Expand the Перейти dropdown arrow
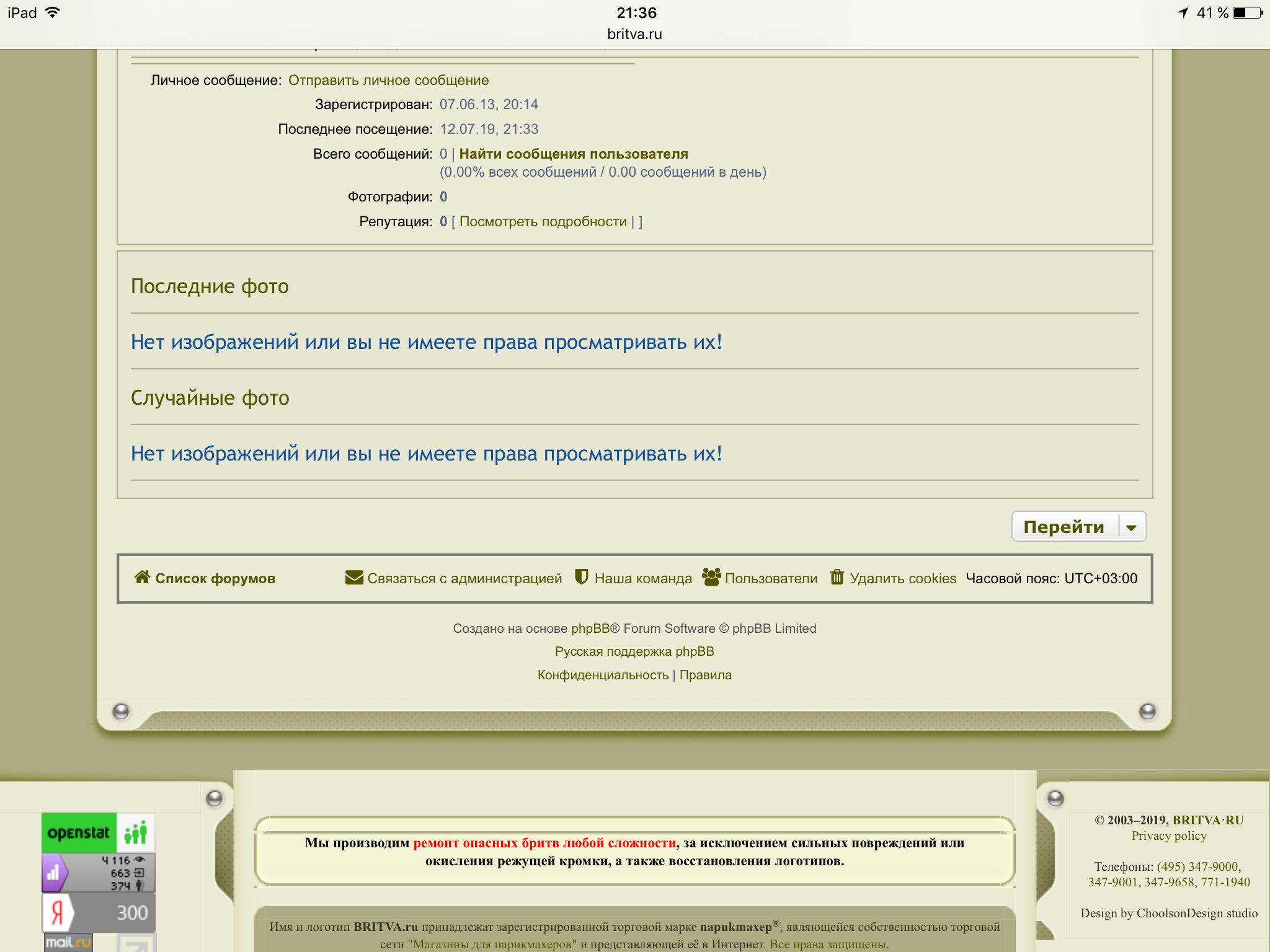The image size is (1270, 952). click(1131, 527)
